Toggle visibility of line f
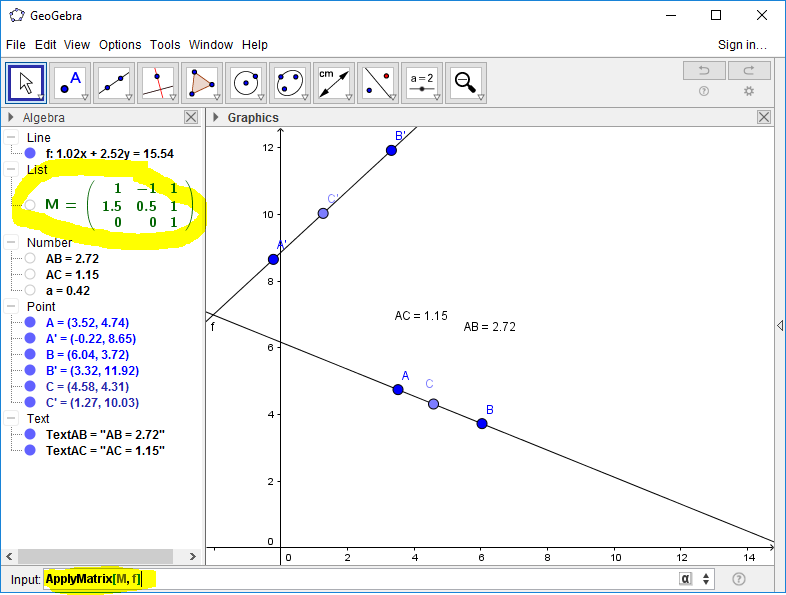 [x=30, y=153]
